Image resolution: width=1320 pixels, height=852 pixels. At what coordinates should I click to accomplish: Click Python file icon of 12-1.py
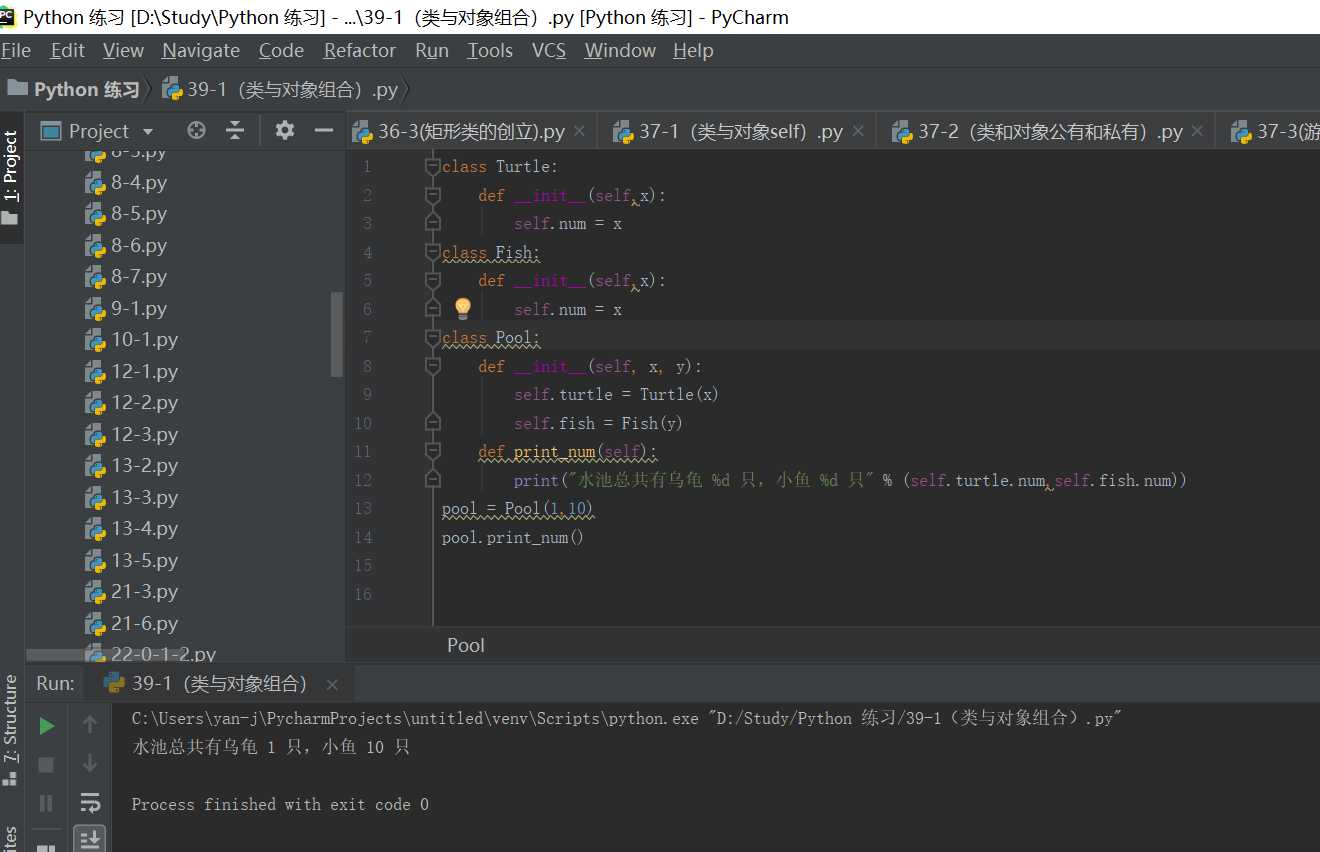95,372
